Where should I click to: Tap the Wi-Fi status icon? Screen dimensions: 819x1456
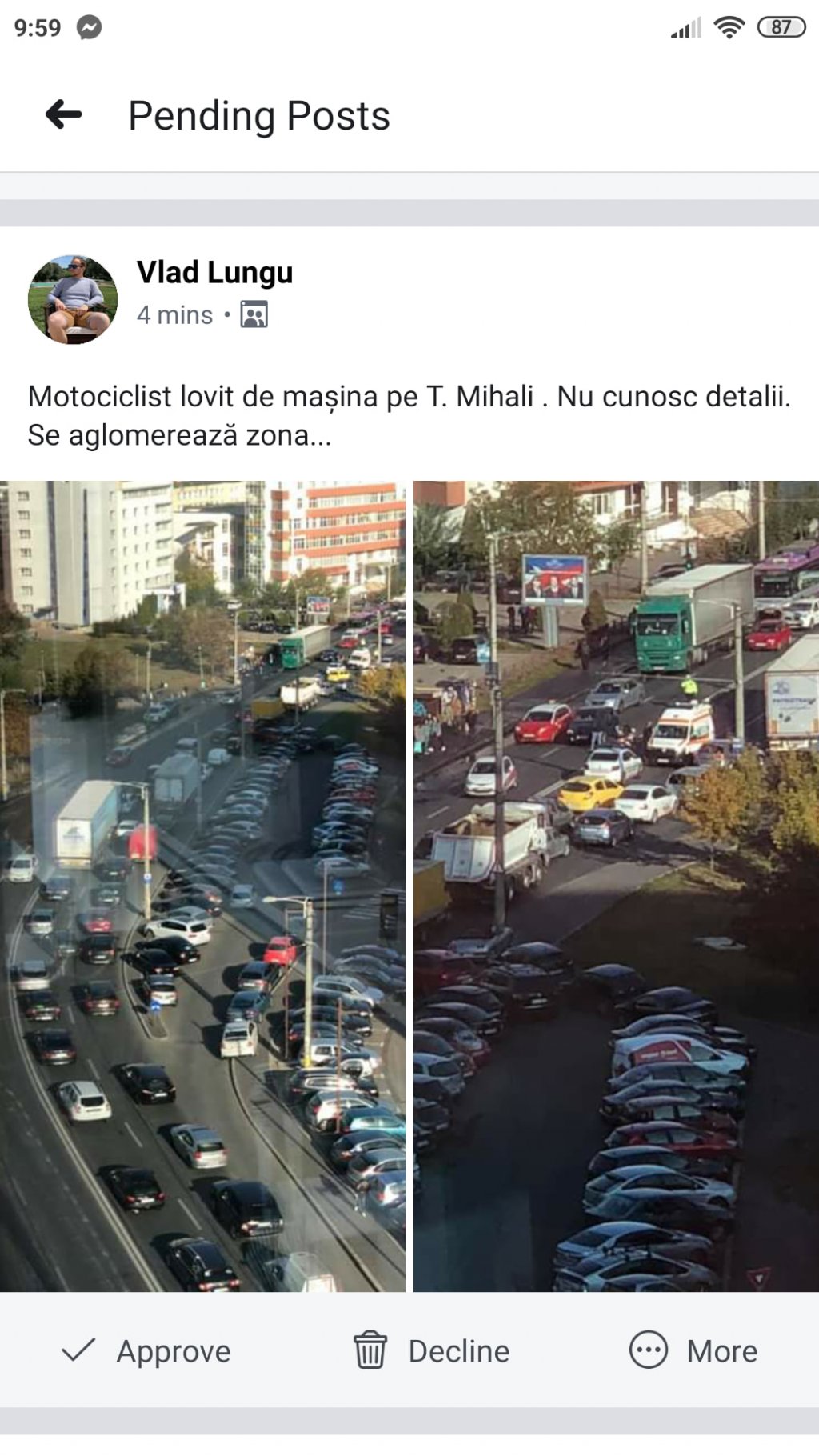click(729, 27)
